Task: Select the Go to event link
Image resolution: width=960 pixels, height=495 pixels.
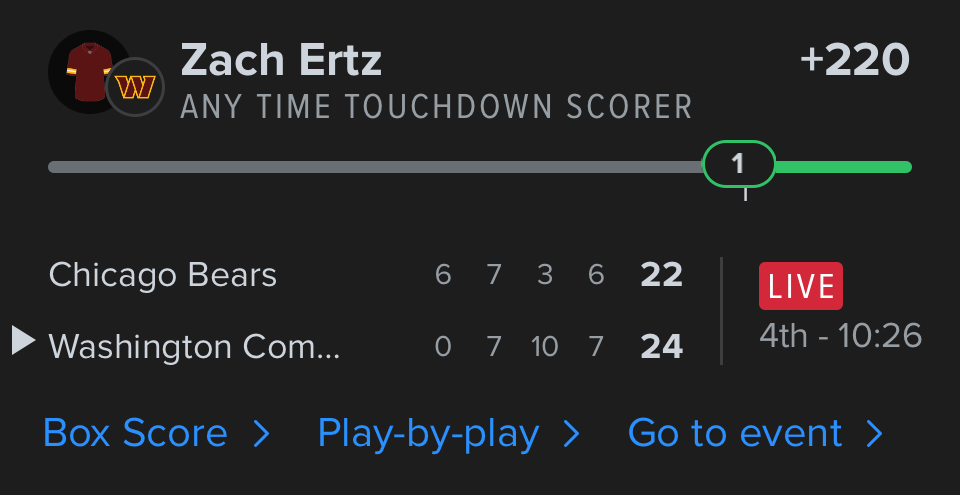Action: click(735, 433)
